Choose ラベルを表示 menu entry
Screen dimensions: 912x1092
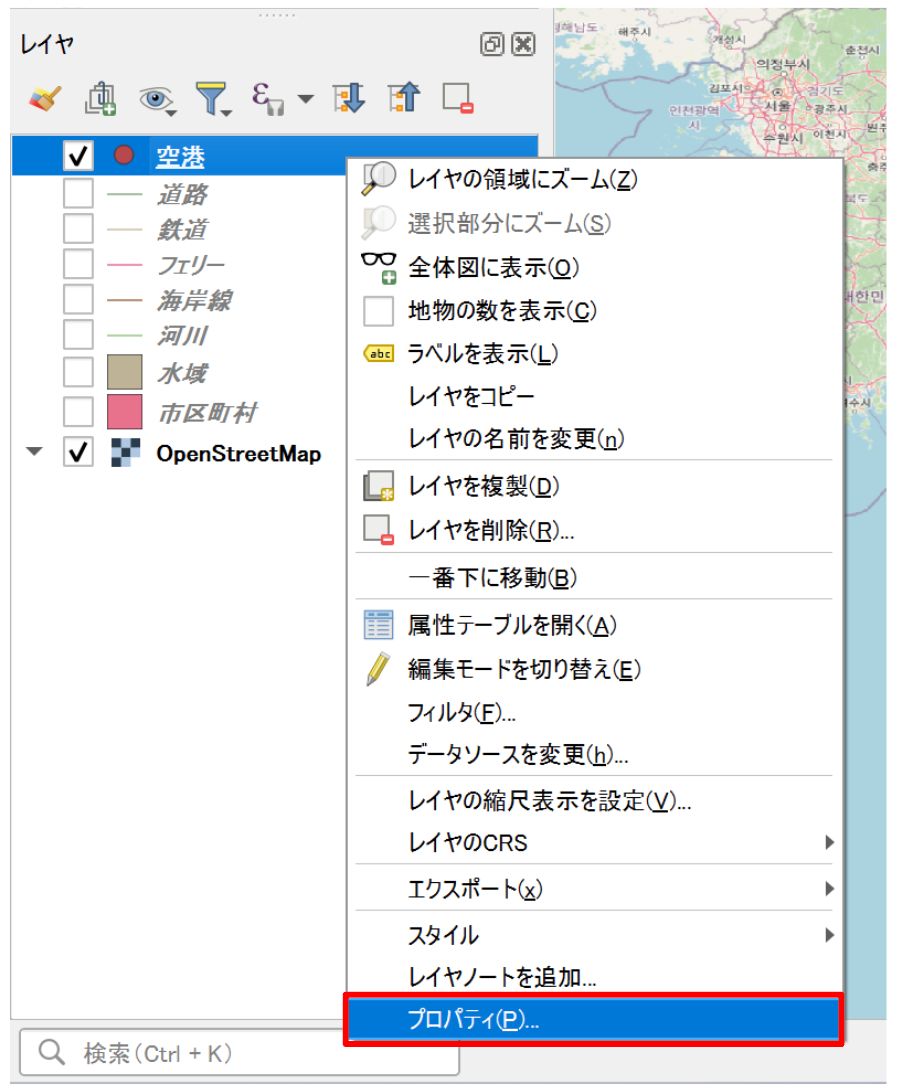(595, 354)
